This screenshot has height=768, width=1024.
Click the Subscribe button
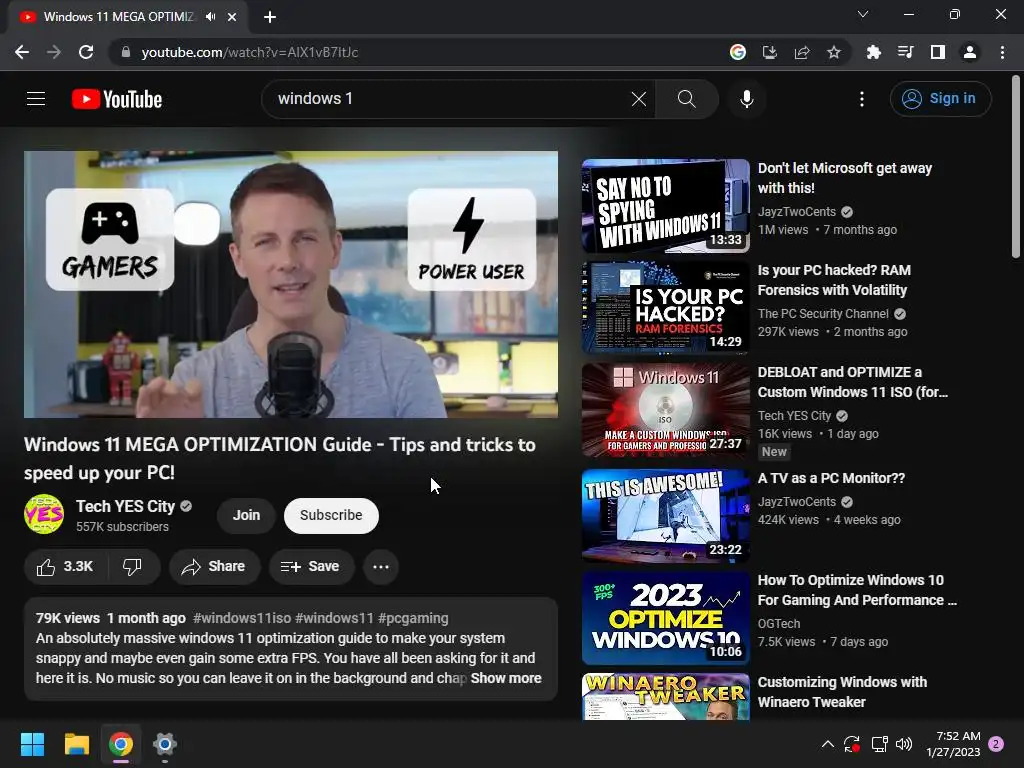331,515
